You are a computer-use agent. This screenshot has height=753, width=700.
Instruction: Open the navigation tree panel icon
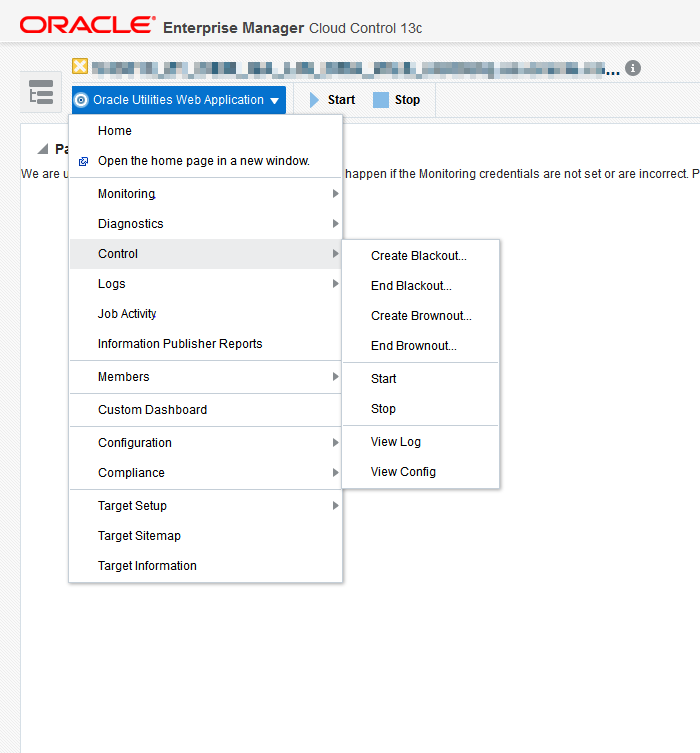pyautogui.click(x=41, y=92)
